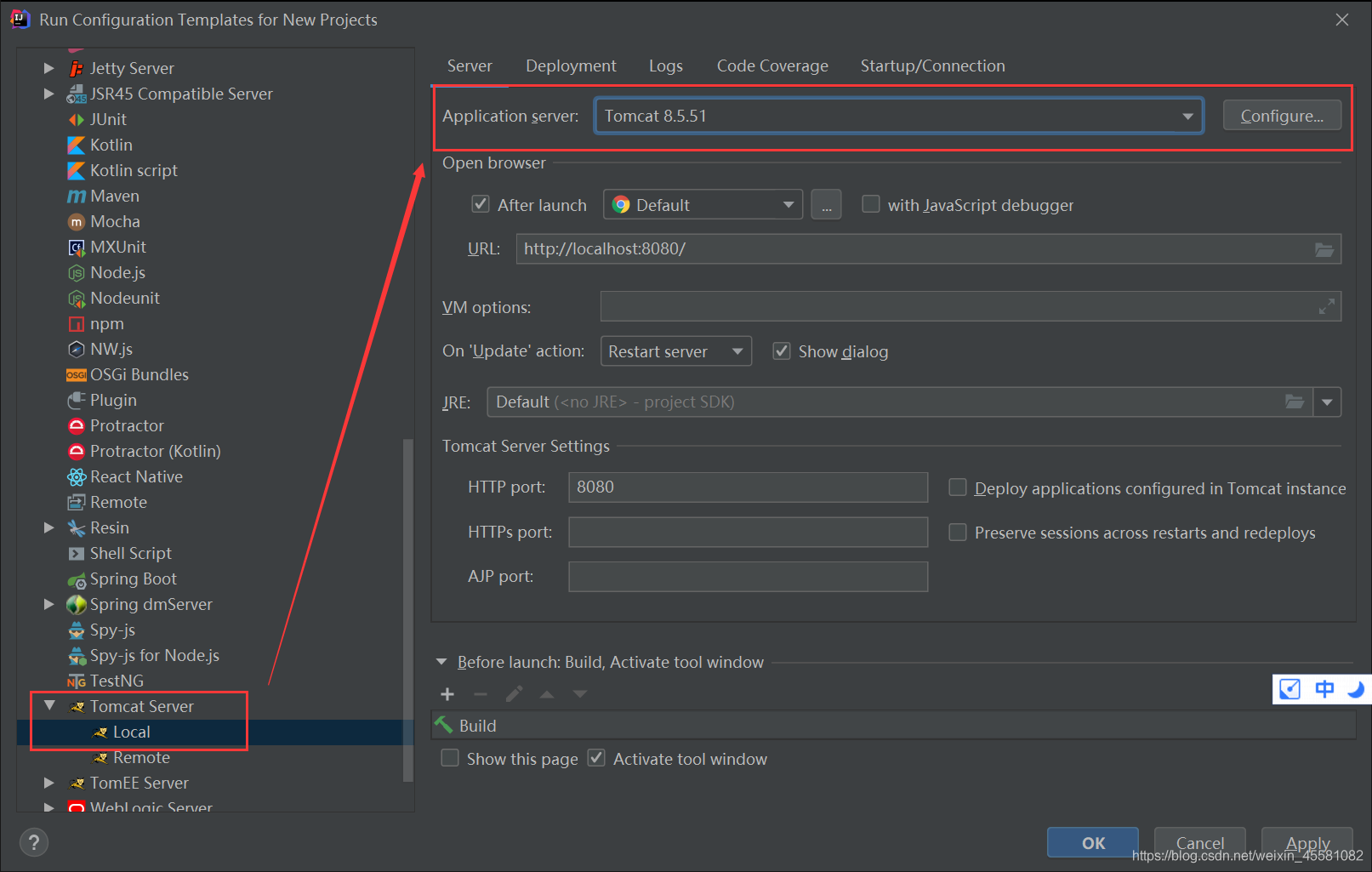Image resolution: width=1372 pixels, height=872 pixels.
Task: Click the Jetty Server icon
Action: 77,68
